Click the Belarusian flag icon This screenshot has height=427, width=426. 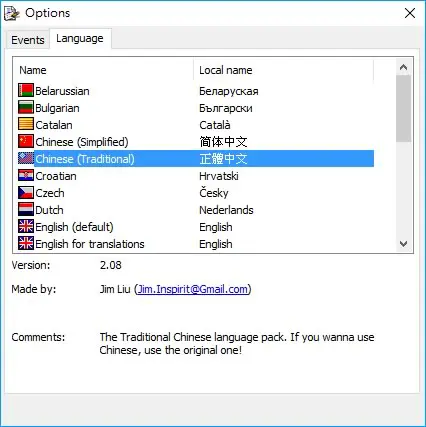26,90
